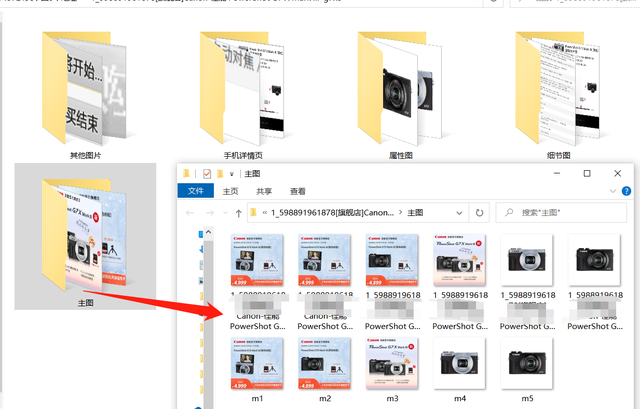Screen dimensions: 640x409
Task: Open Customize Quick Access Toolbar dropdown
Action: click(x=231, y=174)
